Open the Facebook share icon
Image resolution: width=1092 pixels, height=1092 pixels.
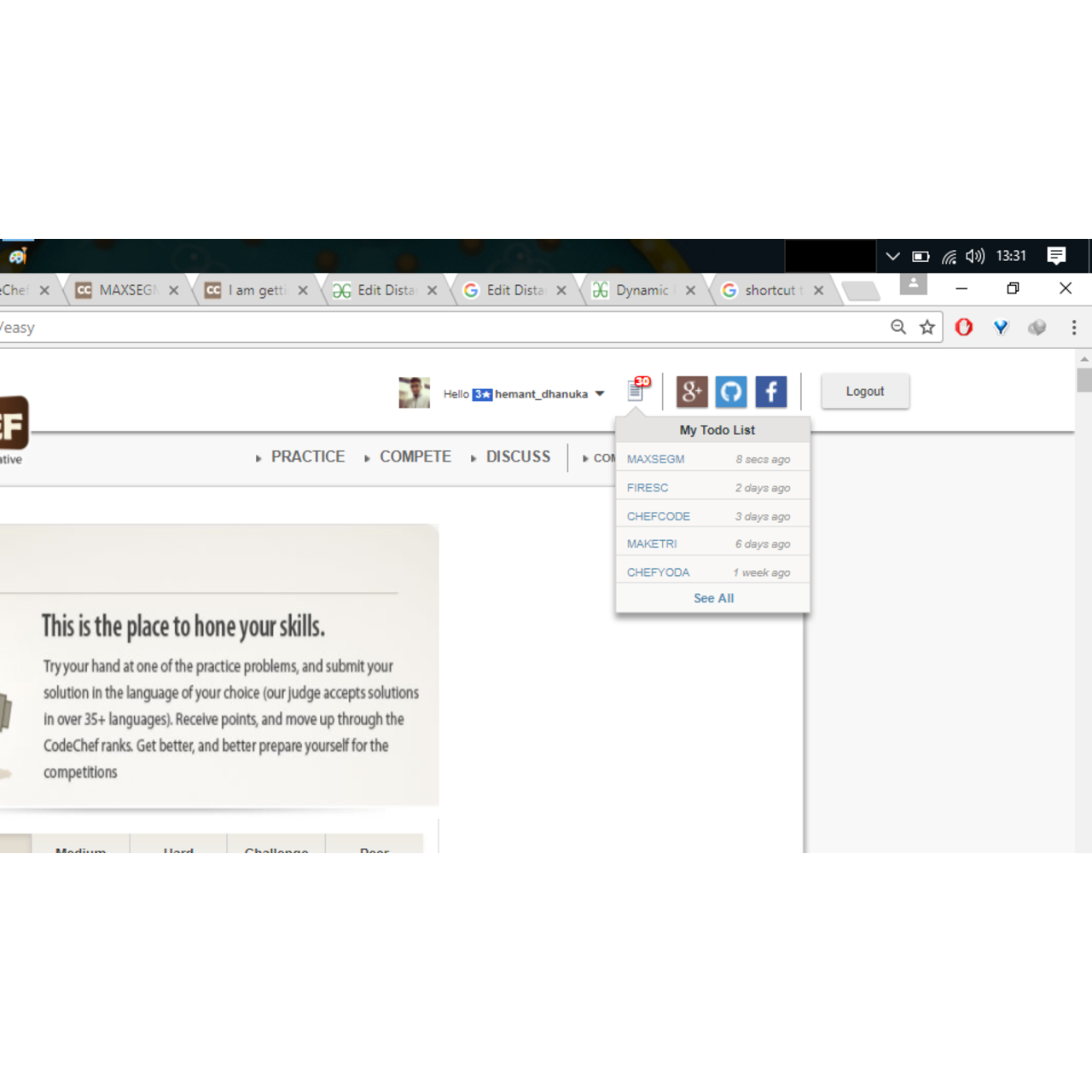click(770, 391)
